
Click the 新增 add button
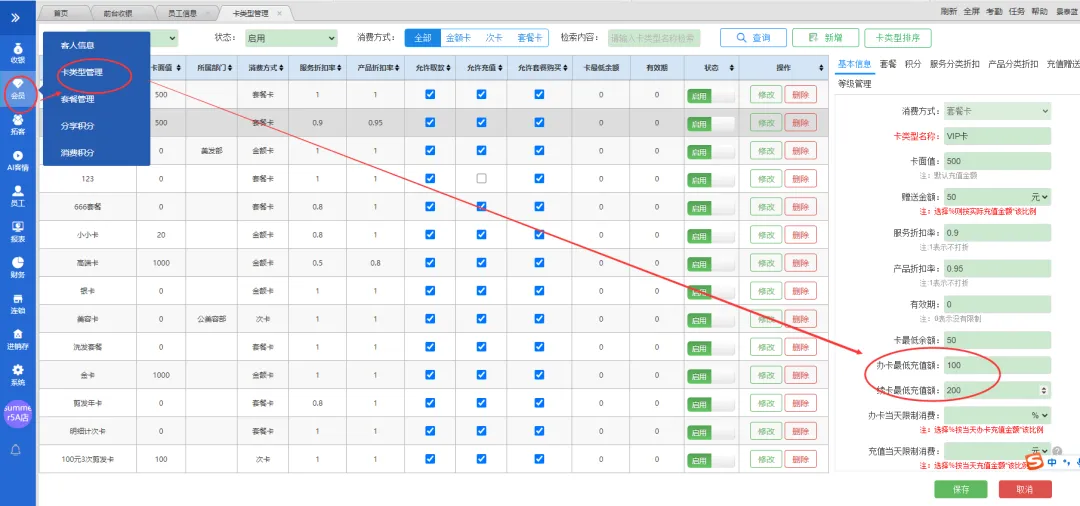coord(825,38)
